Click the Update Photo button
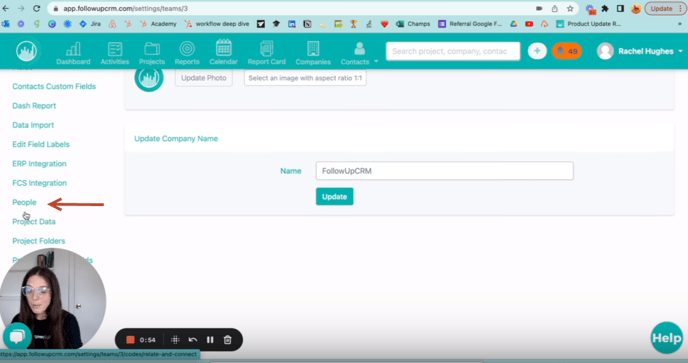The image size is (688, 363). click(x=204, y=78)
